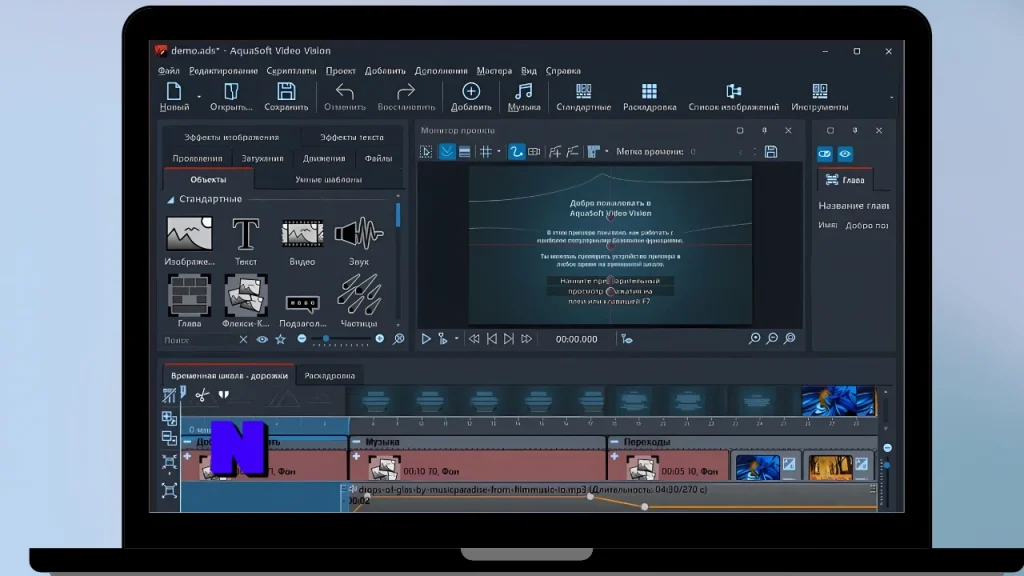Image resolution: width=1024 pixels, height=576 pixels.
Task: Open the Редактирование menu
Action: [223, 71]
